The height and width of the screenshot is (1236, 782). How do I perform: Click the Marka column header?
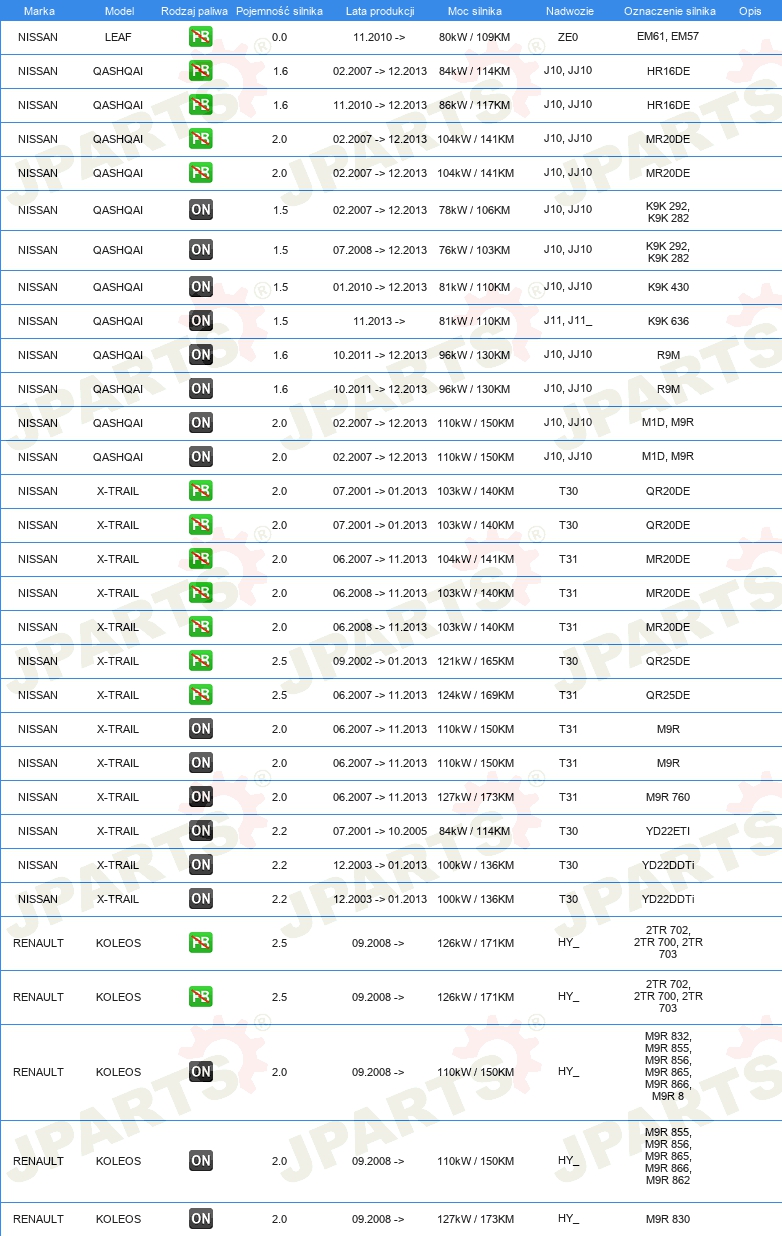pos(39,11)
